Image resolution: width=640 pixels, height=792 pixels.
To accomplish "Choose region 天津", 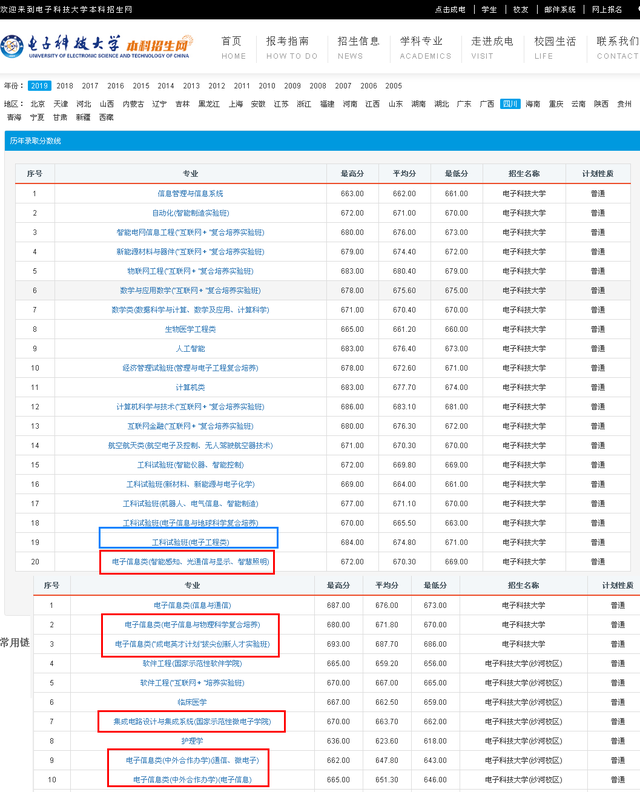I will click(61, 104).
